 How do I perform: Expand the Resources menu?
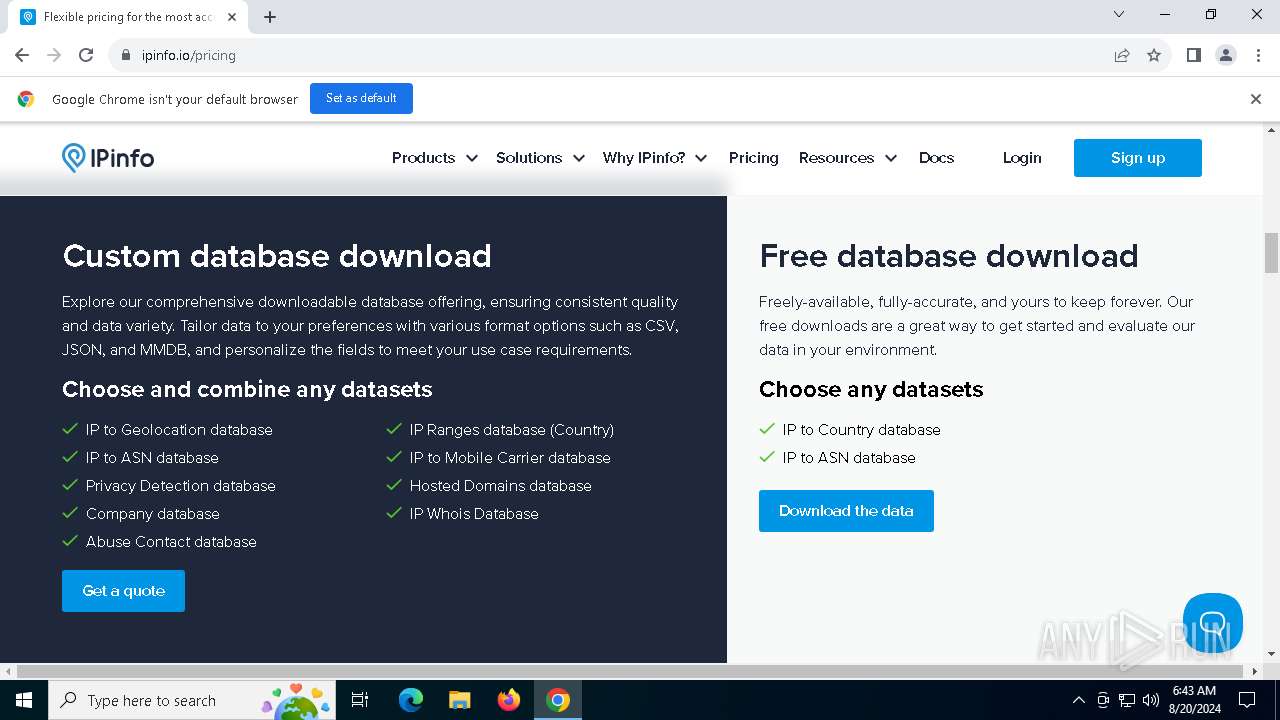coord(848,158)
